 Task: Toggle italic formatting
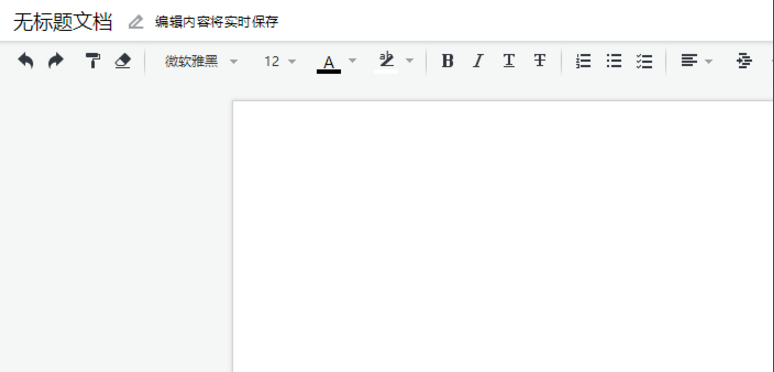click(x=477, y=61)
